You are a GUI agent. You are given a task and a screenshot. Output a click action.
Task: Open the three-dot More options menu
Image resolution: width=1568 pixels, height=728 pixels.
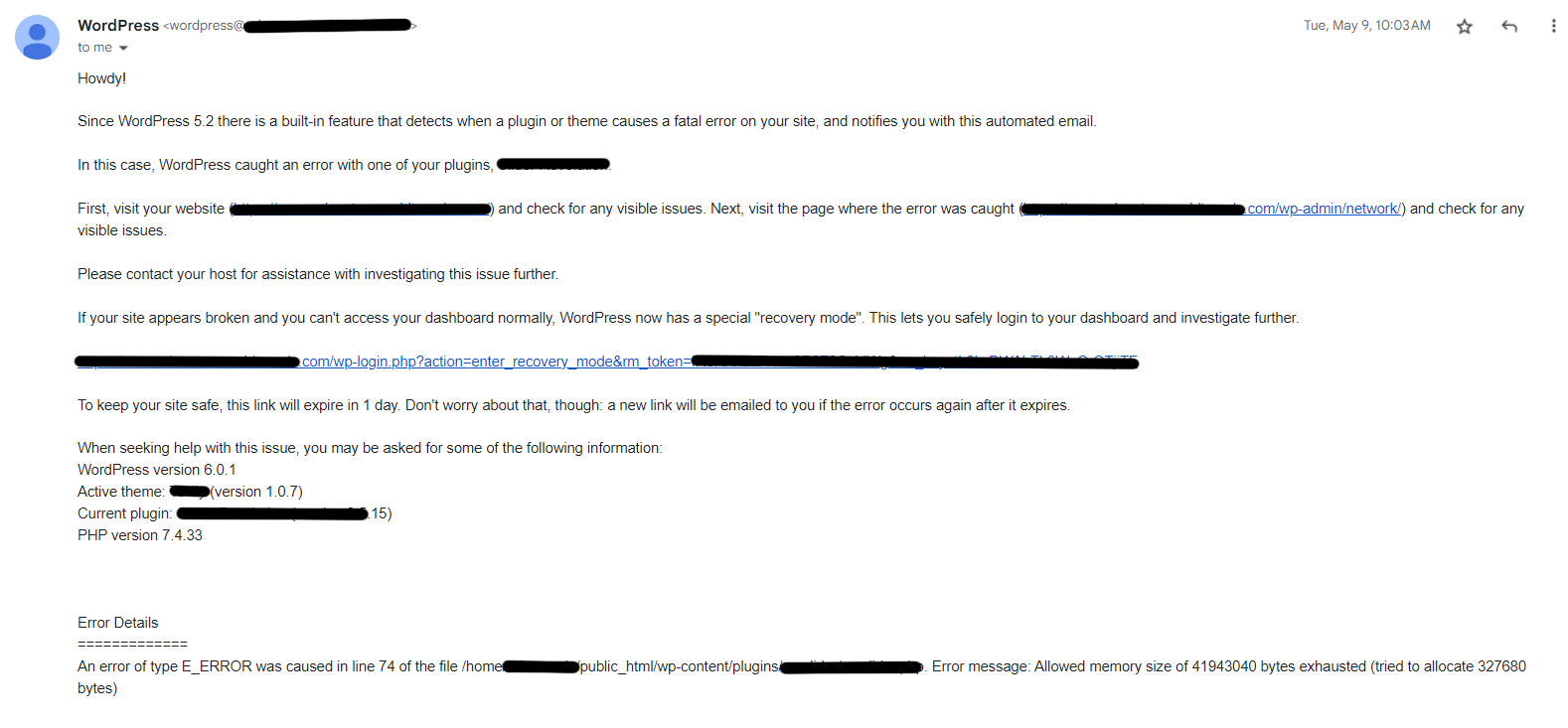coord(1553,27)
